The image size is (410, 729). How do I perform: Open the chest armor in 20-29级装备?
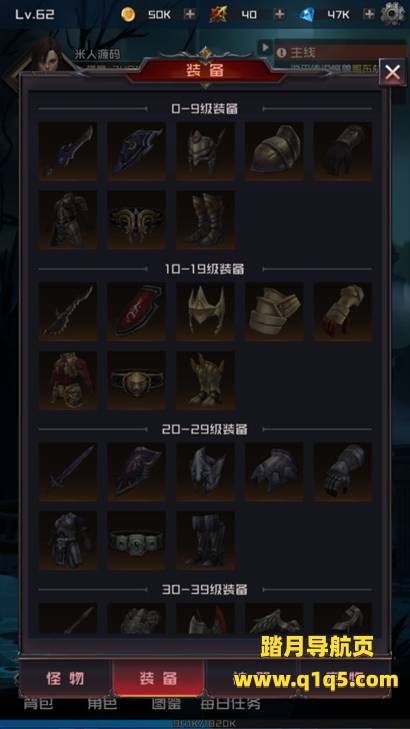coord(68,540)
